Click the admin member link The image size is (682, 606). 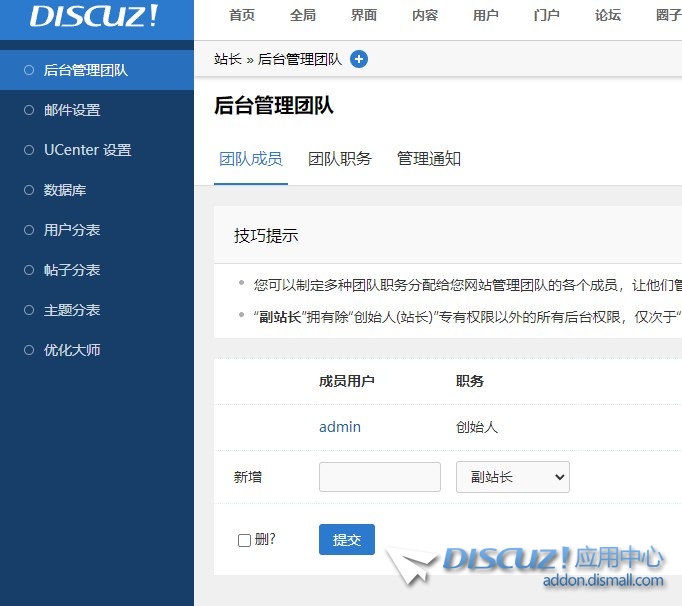click(340, 427)
